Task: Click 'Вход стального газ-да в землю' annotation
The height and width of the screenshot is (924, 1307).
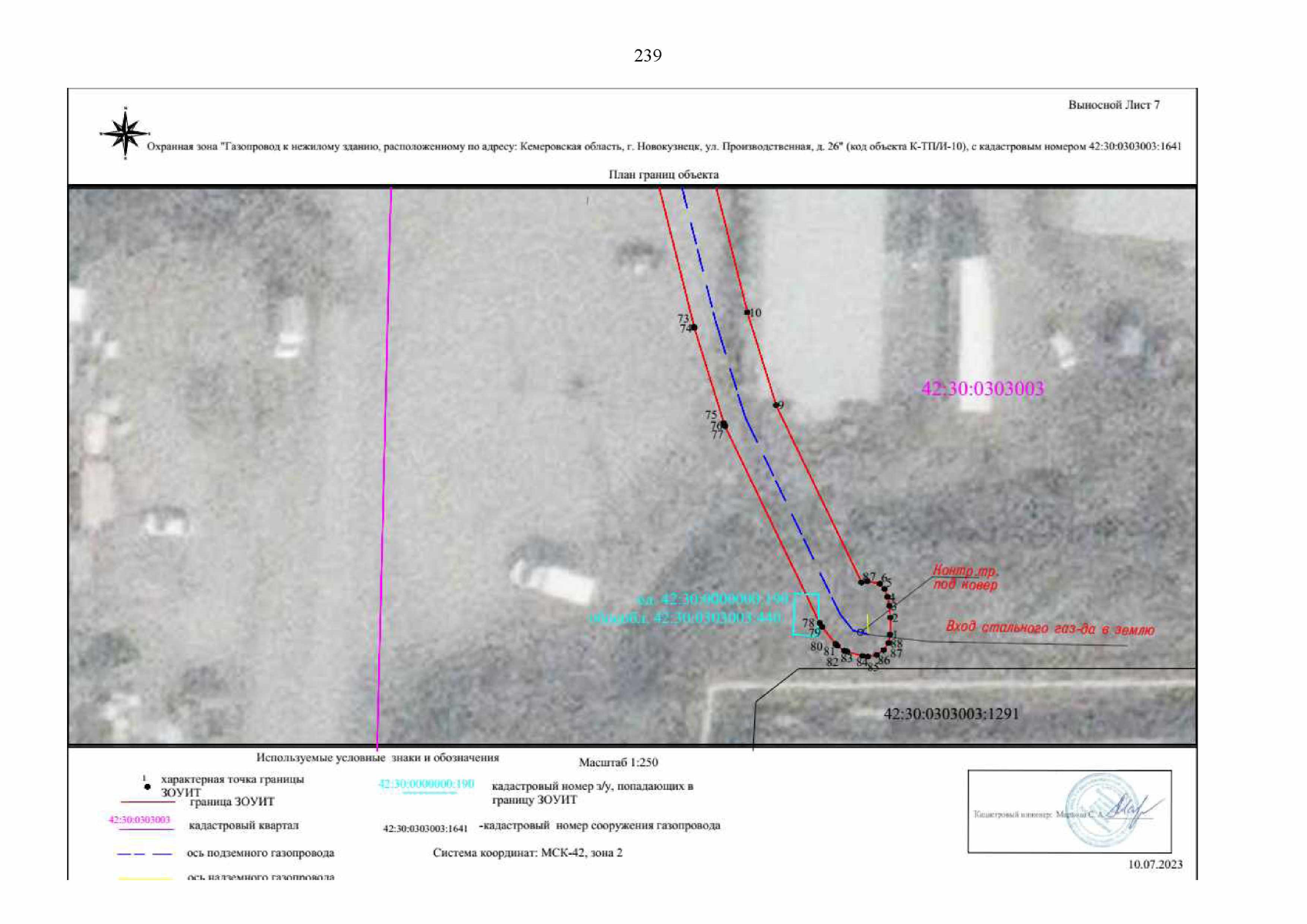Action: 1050,628
